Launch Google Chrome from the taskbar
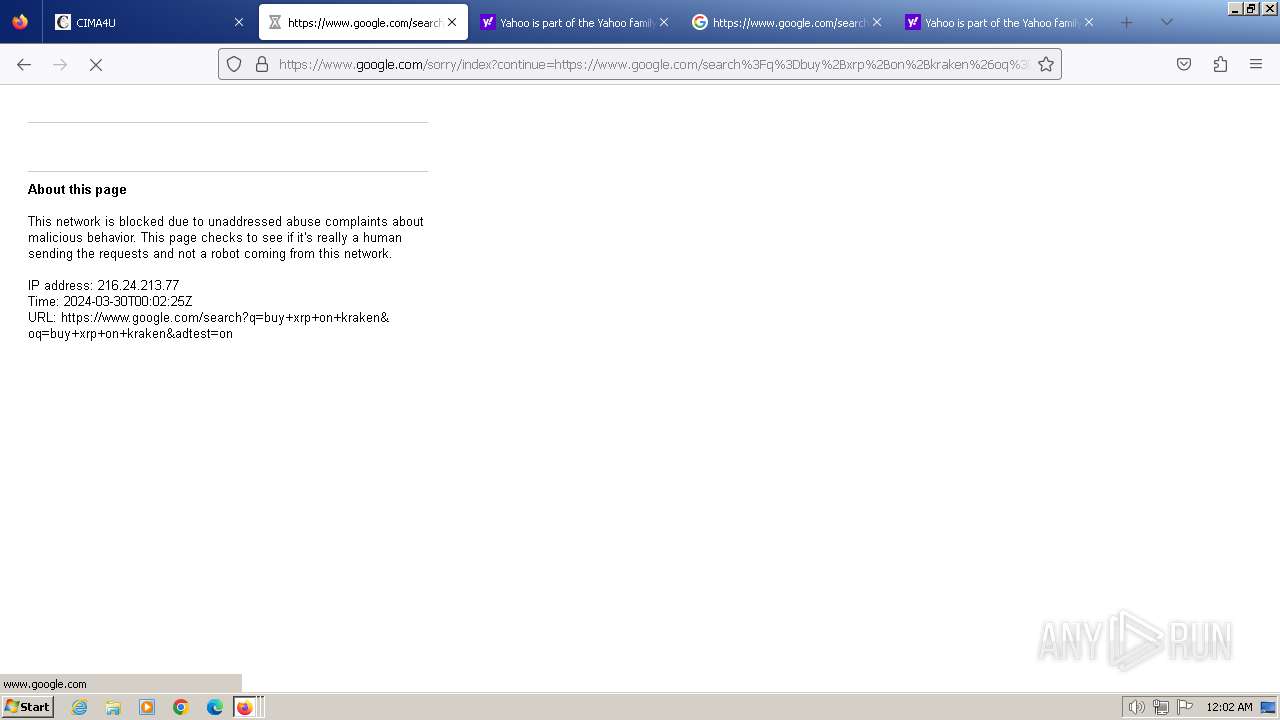Image resolution: width=1280 pixels, height=720 pixels. (181, 707)
